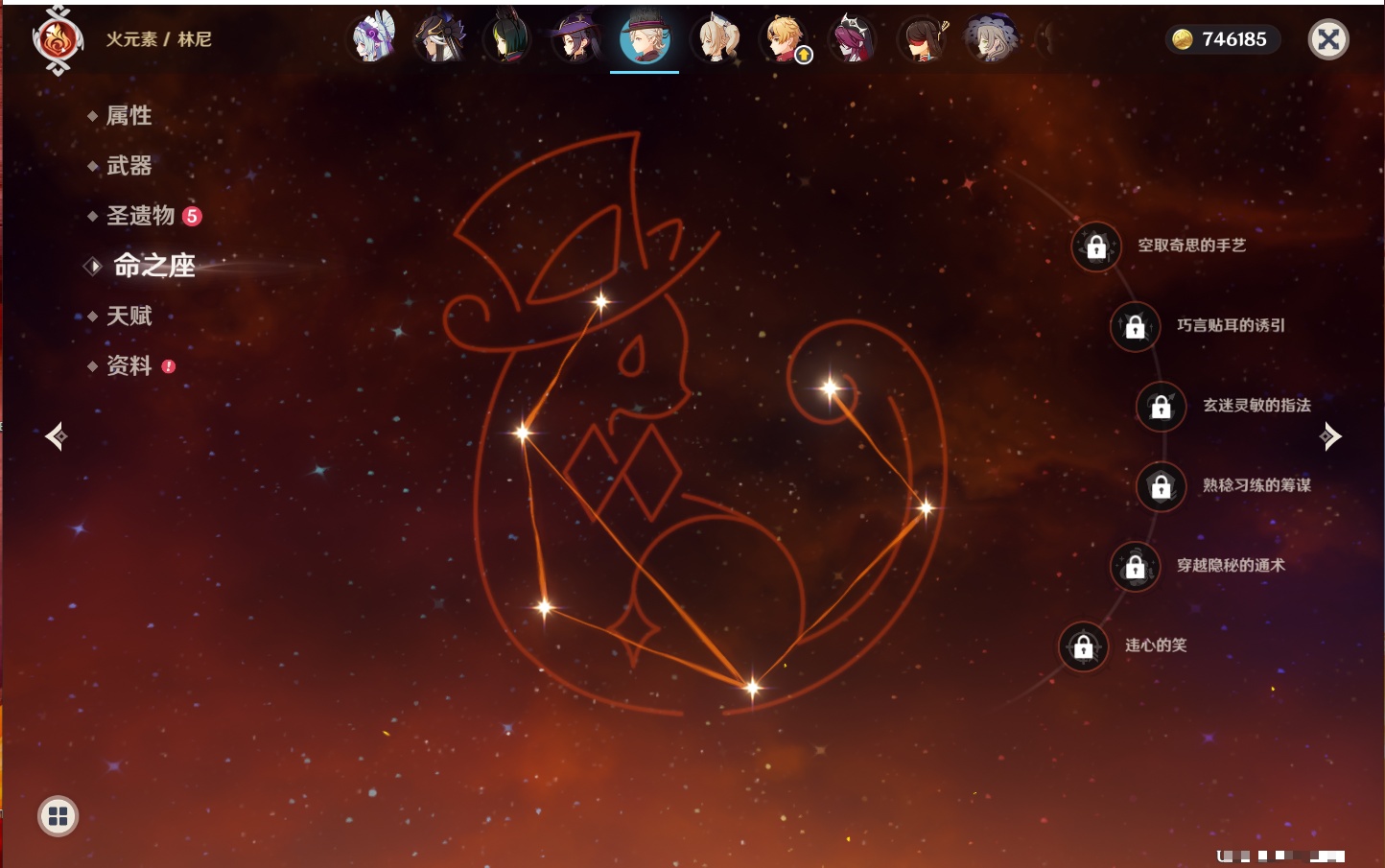Open the four-square grid menu button
Screen dimensions: 1385x868
[x=58, y=816]
